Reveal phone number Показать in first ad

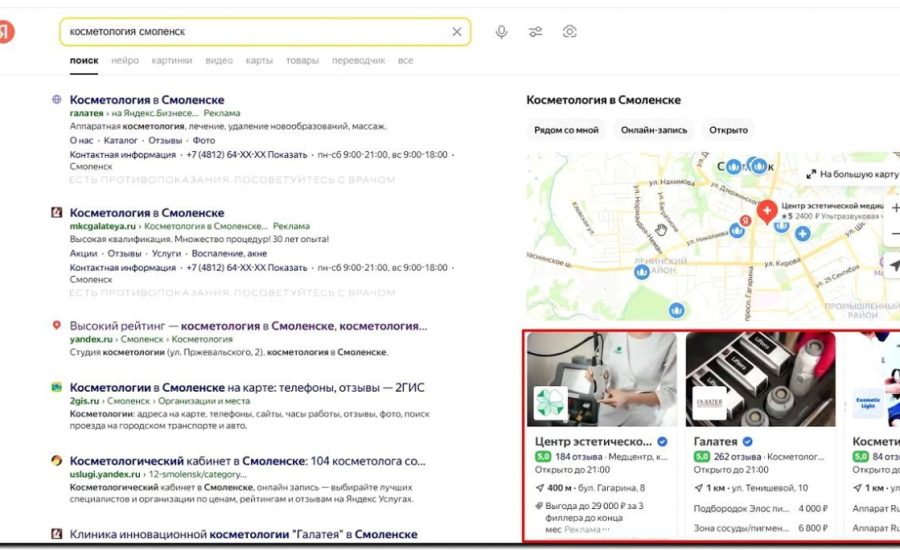[290, 154]
